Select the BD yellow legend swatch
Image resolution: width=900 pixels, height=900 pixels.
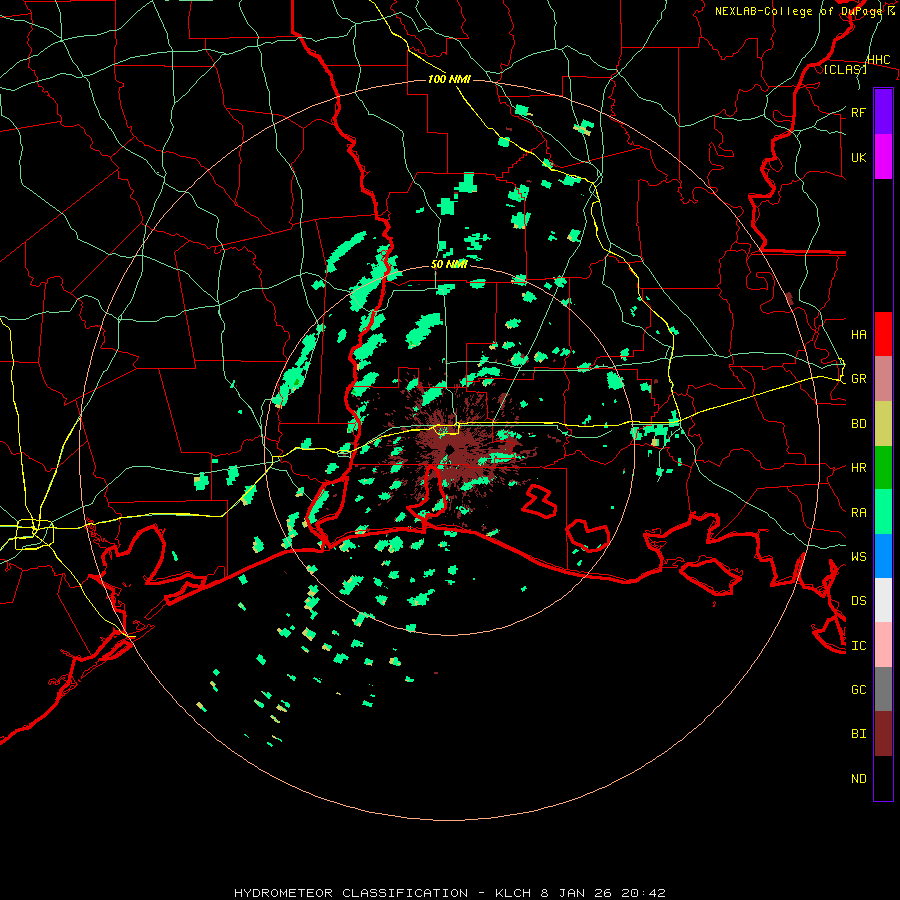coord(883,423)
